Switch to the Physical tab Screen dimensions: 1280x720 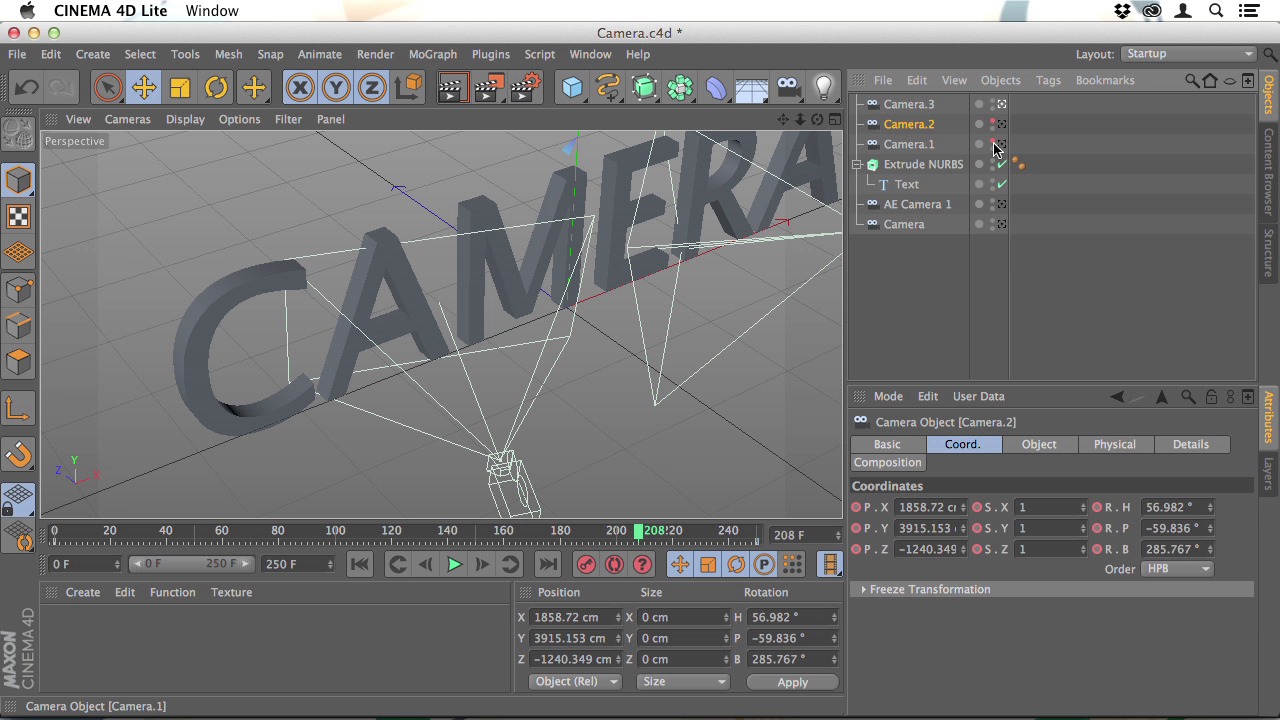pyautogui.click(x=1114, y=444)
